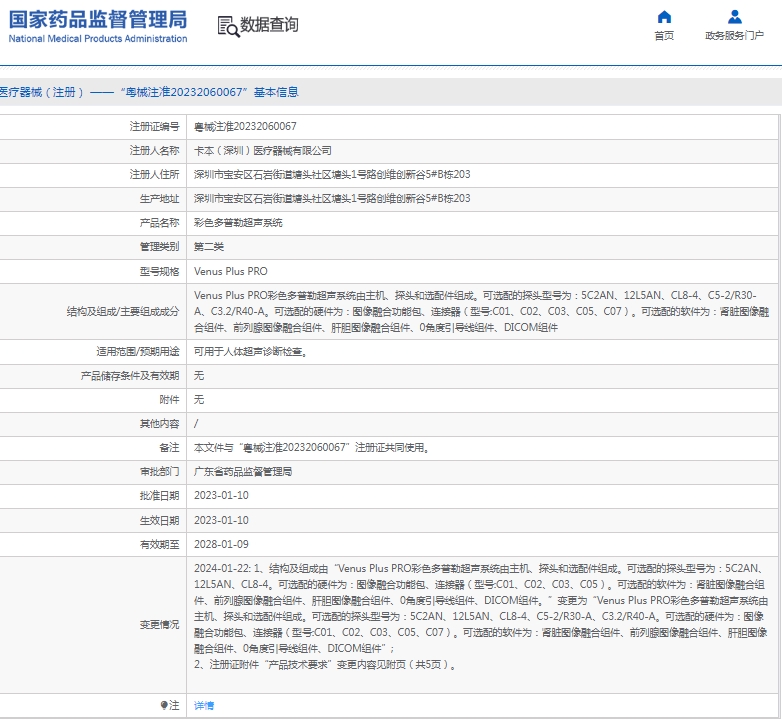Click registration number 粤械注准20232060067 value
Image resolution: width=782 pixels, height=721 pixels.
pyautogui.click(x=244, y=127)
